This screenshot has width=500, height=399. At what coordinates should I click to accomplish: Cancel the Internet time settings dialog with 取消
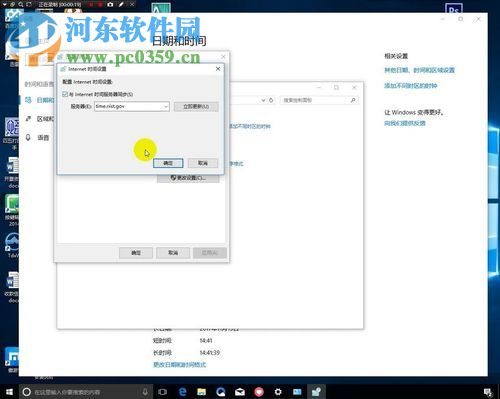[x=203, y=163]
